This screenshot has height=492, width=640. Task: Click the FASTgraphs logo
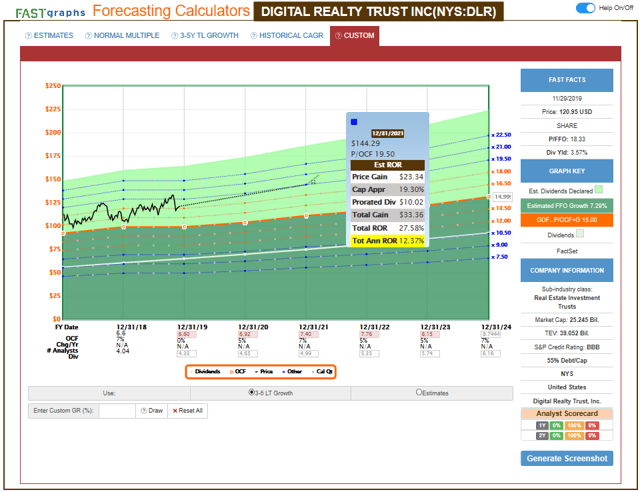pos(51,13)
